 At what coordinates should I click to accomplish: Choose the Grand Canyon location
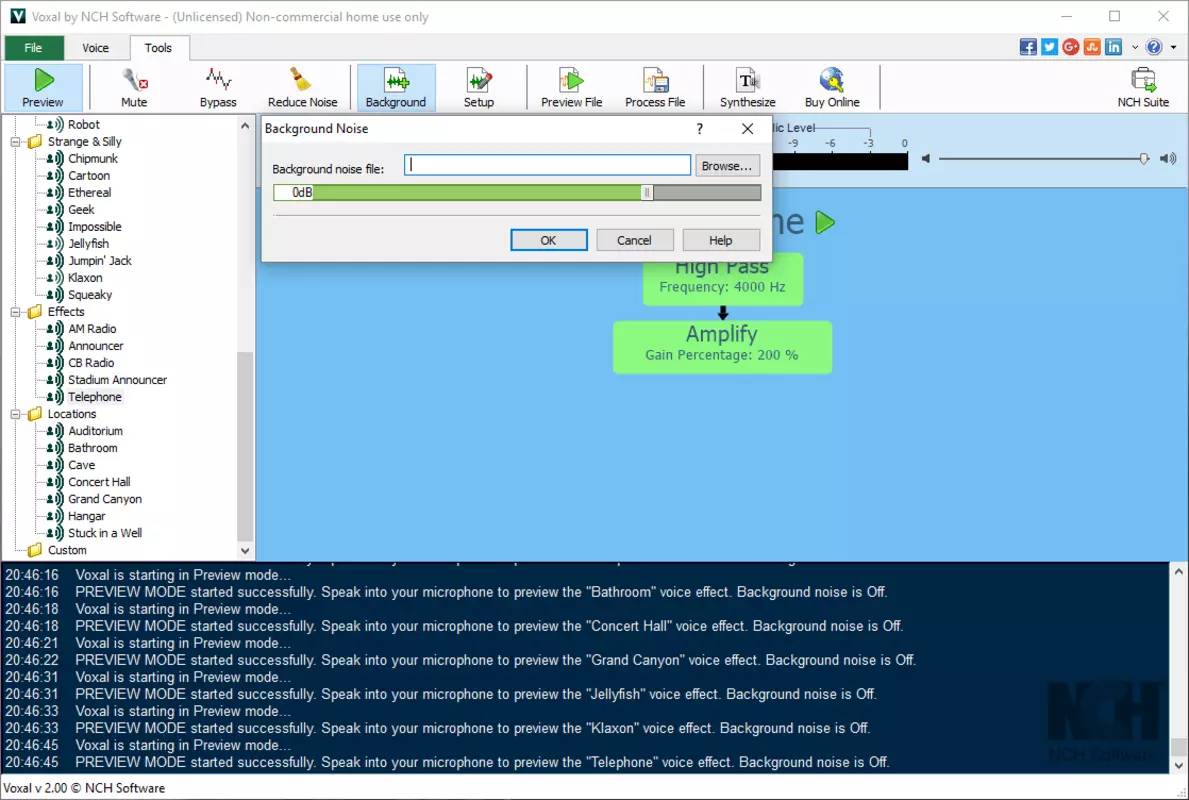[105, 499]
